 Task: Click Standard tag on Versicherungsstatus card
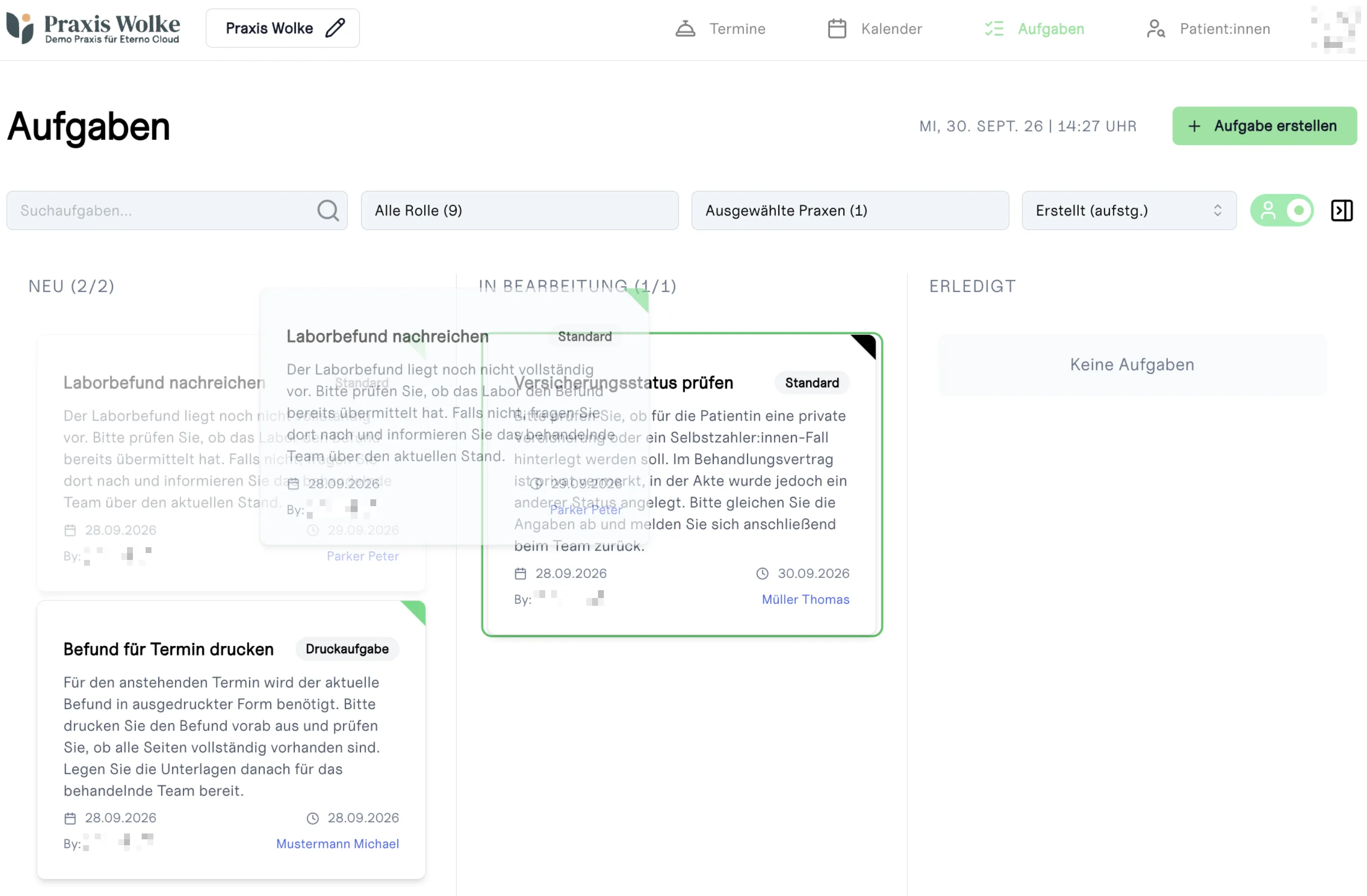(812, 383)
